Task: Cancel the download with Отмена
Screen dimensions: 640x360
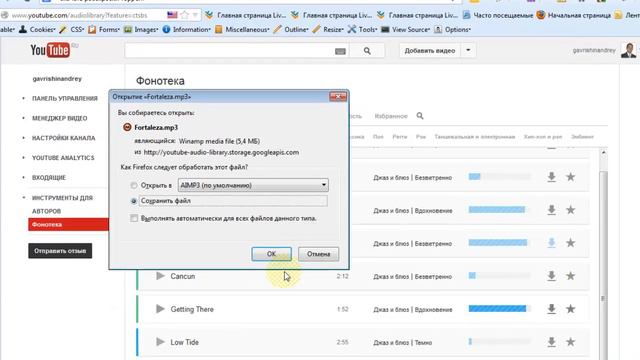Action: pyautogui.click(x=318, y=254)
